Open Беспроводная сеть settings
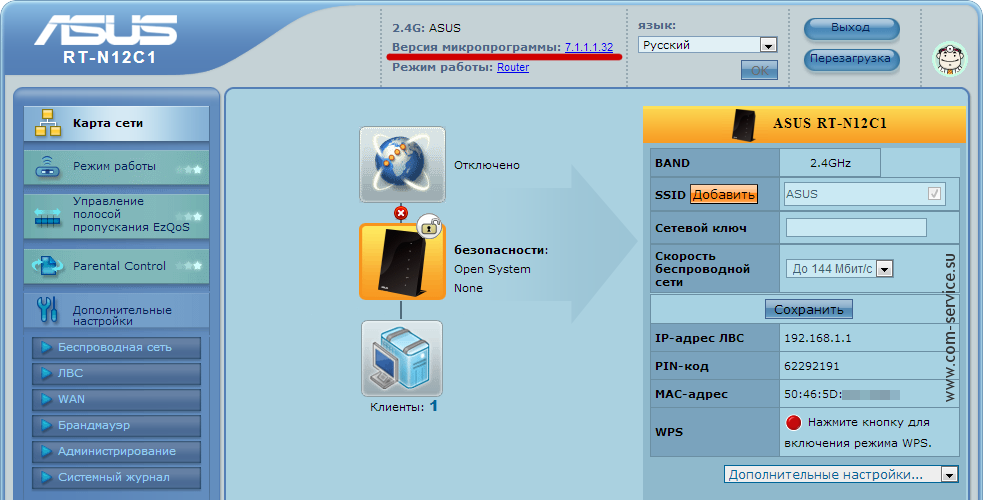Viewport: 983px width, 500px height. pyautogui.click(x=117, y=348)
